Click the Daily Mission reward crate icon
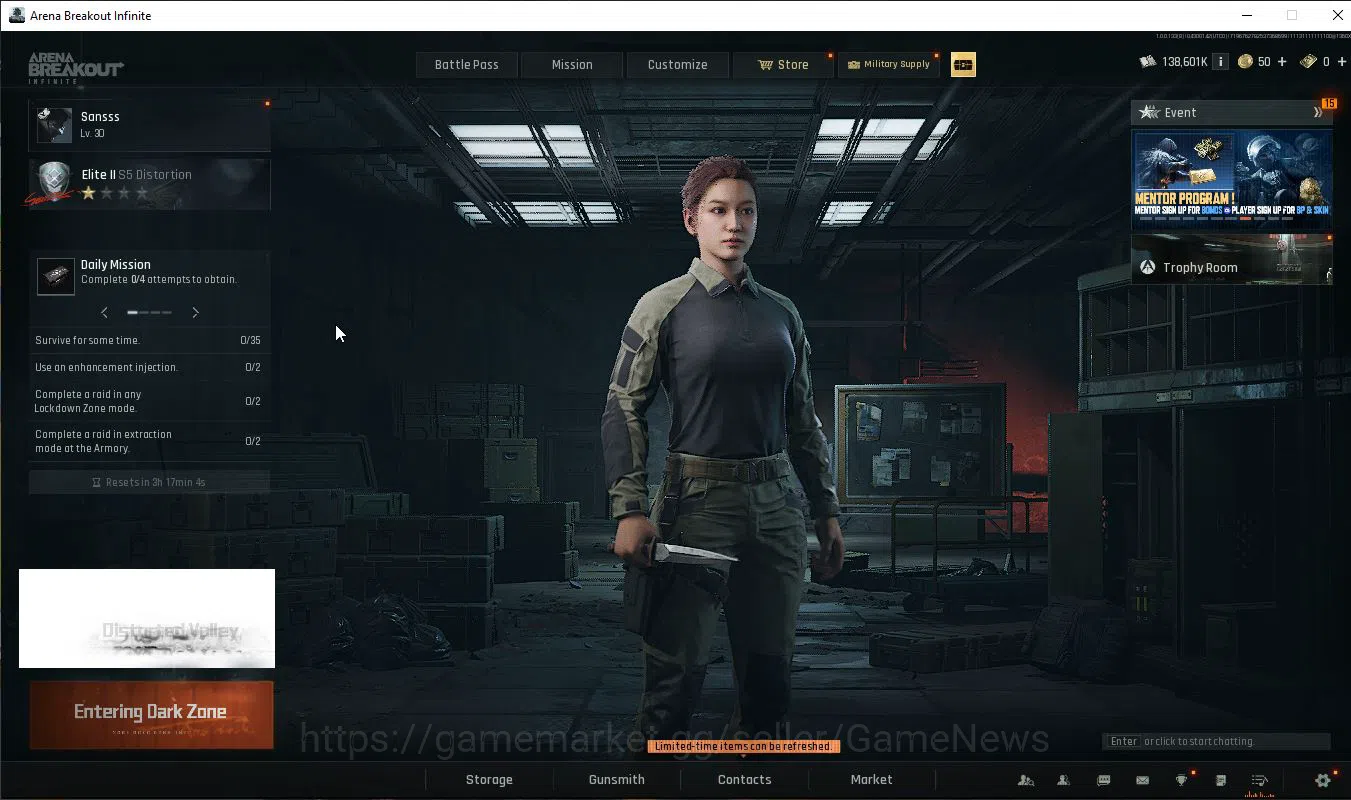The height and width of the screenshot is (800, 1351). 56,276
